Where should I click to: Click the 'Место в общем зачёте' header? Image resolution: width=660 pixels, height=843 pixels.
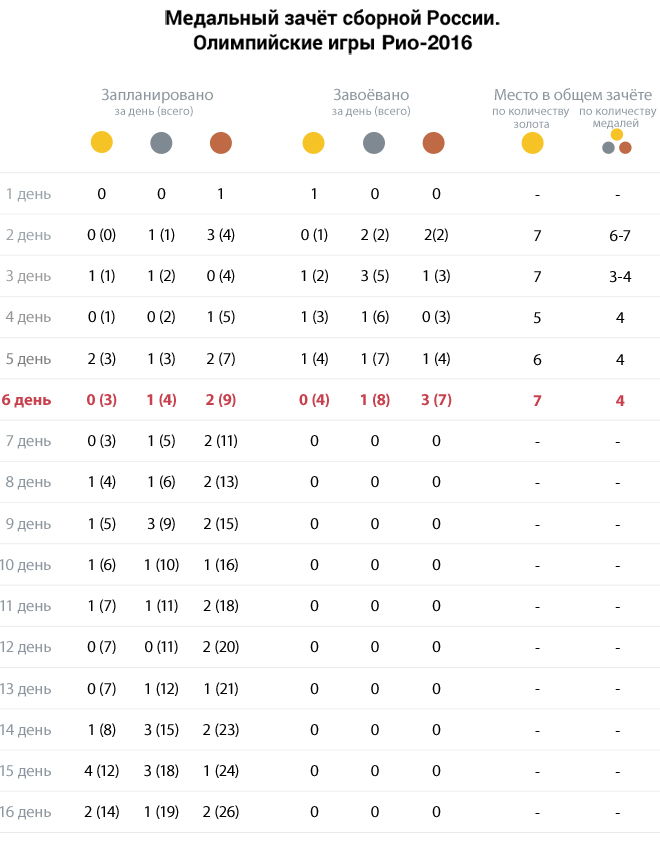click(573, 95)
